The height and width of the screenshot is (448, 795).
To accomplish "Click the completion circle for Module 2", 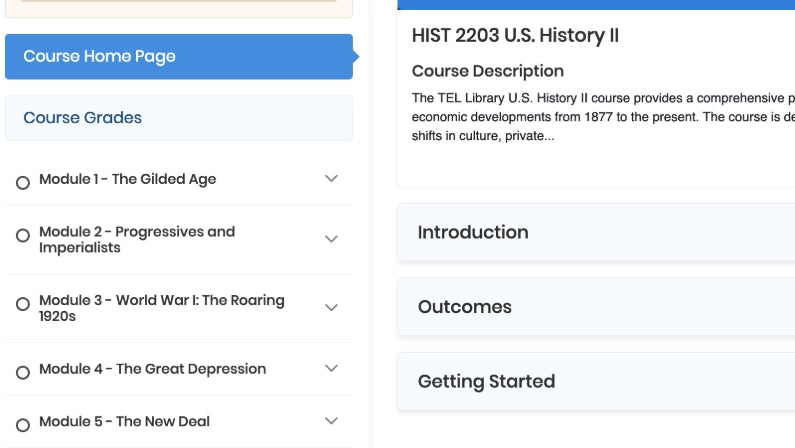I will point(22,236).
